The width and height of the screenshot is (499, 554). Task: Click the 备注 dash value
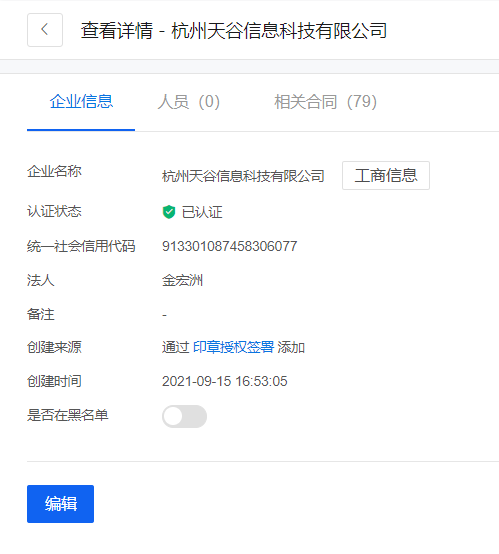164,315
